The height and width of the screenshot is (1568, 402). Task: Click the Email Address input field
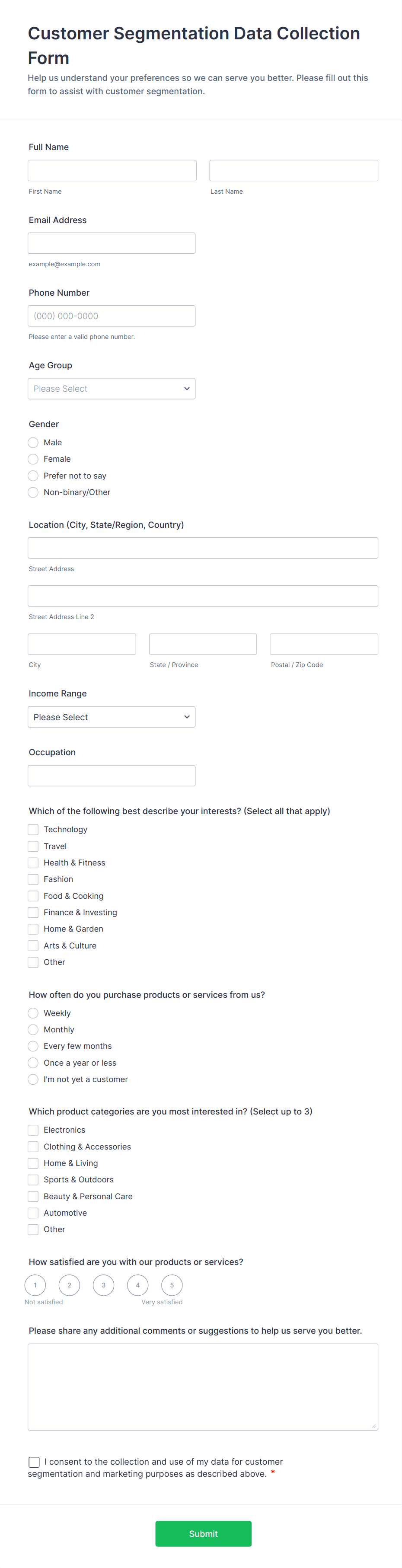(x=111, y=243)
